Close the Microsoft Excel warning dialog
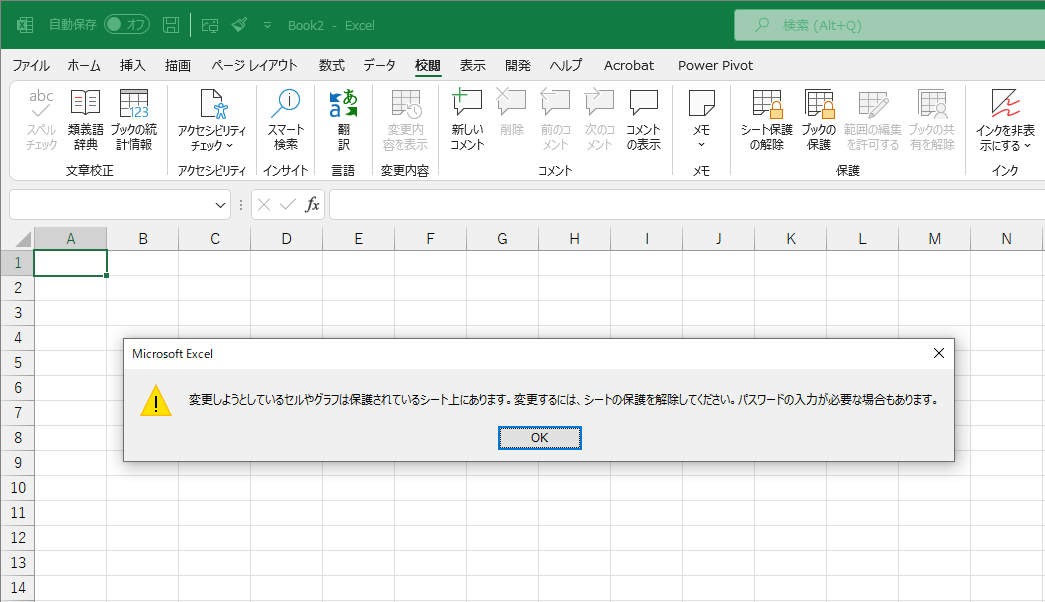The height and width of the screenshot is (602, 1045). [x=938, y=353]
